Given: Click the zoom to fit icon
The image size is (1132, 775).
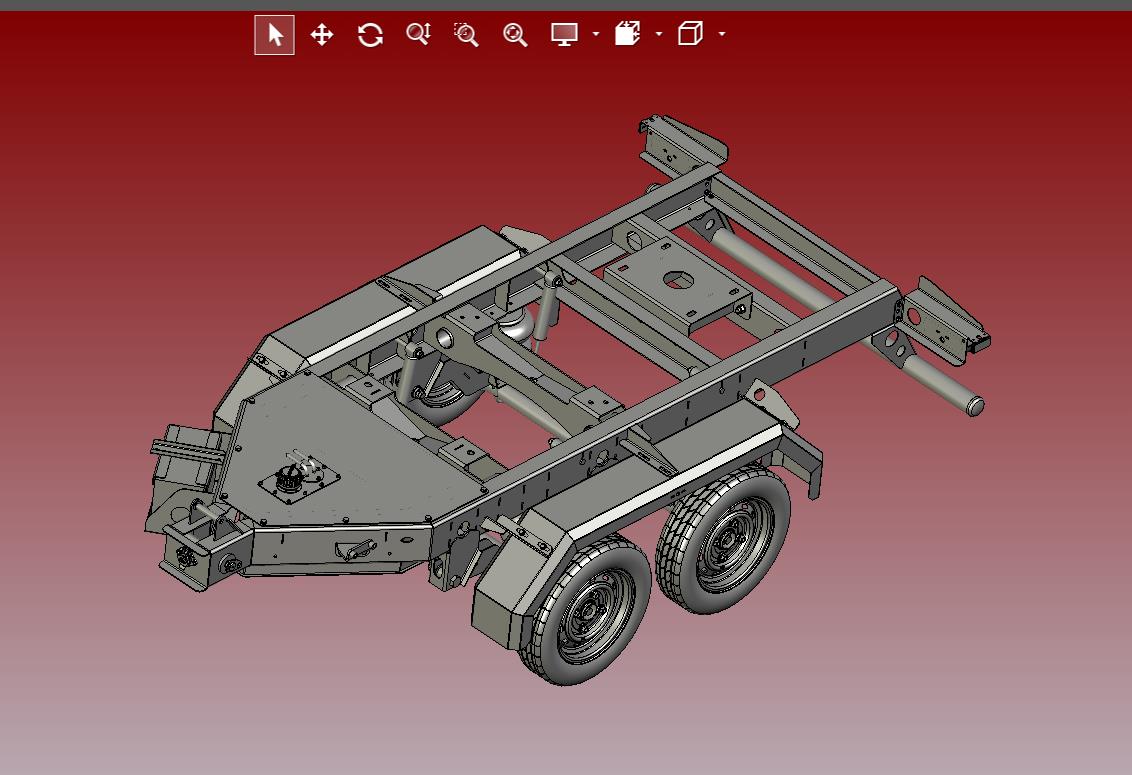Looking at the screenshot, I should click(515, 34).
